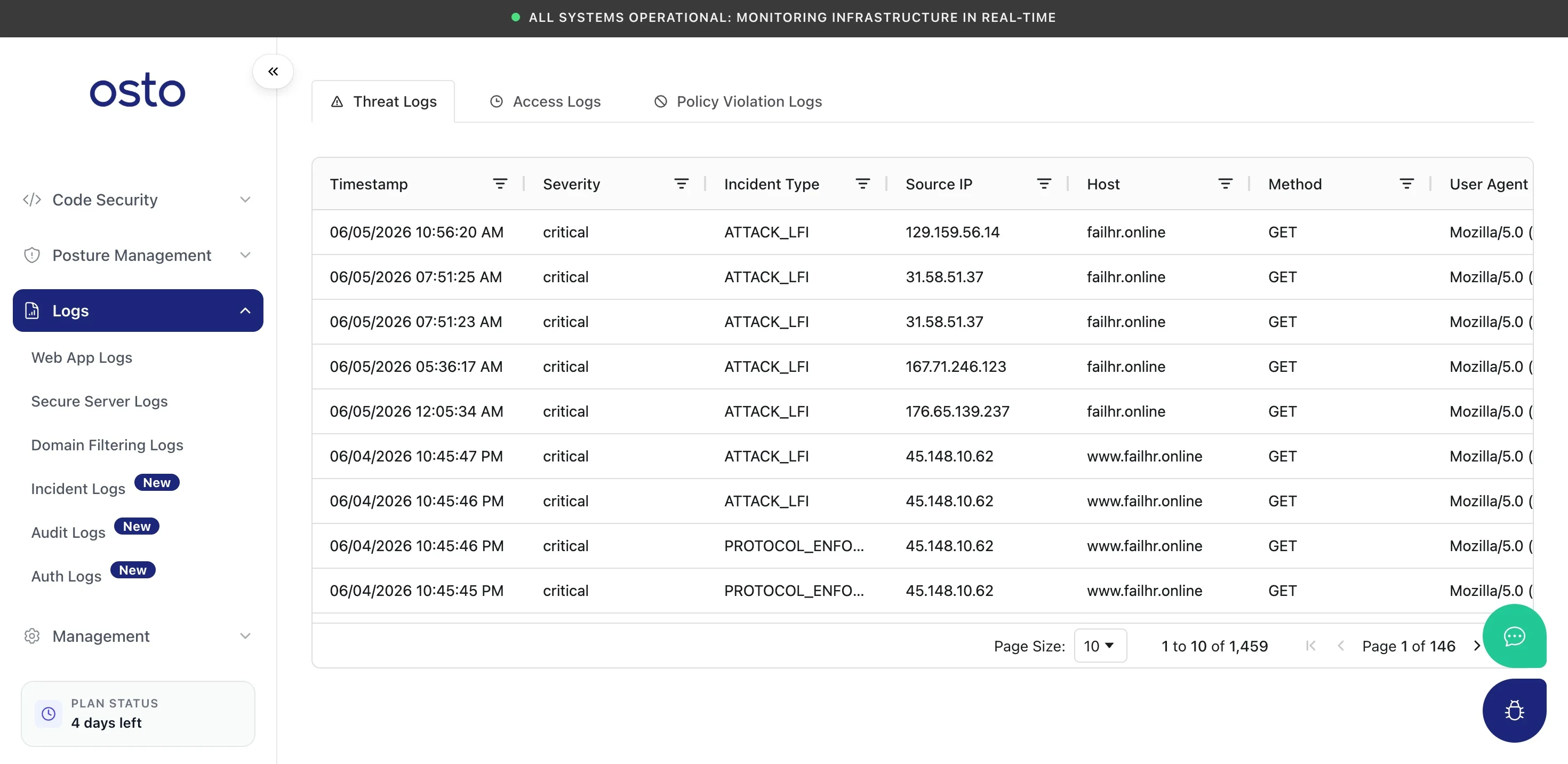Switch to the Threat Logs tab

pos(383,102)
